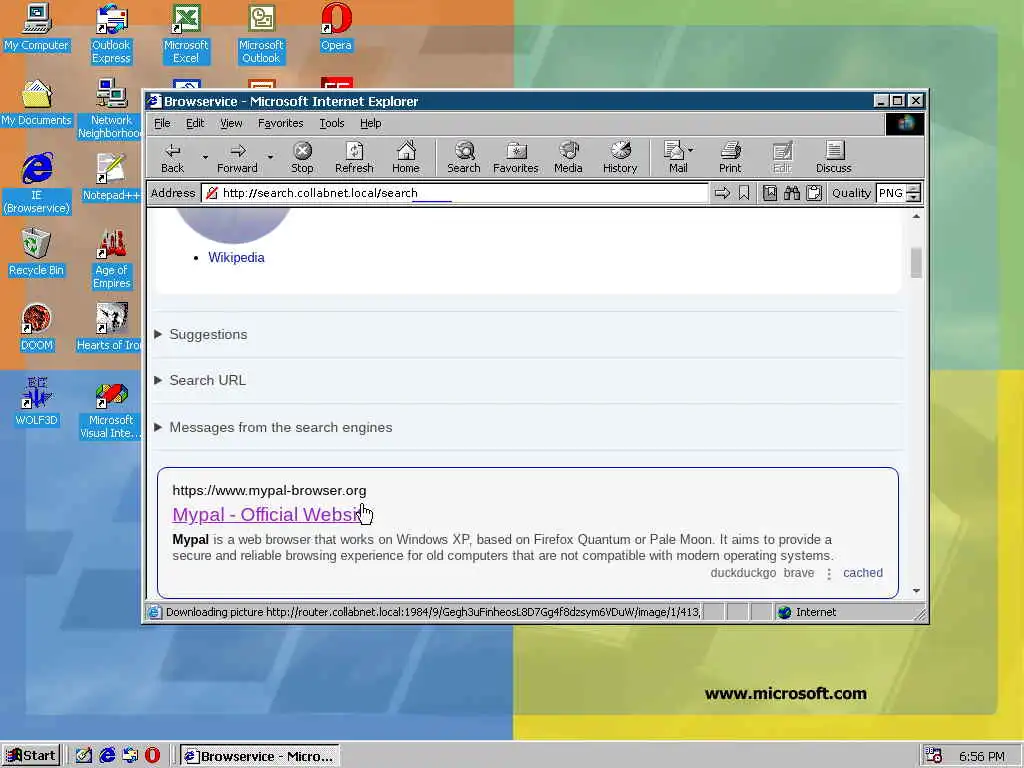The image size is (1024, 768).
Task: Click the page scrollbar down arrow
Action: (916, 590)
